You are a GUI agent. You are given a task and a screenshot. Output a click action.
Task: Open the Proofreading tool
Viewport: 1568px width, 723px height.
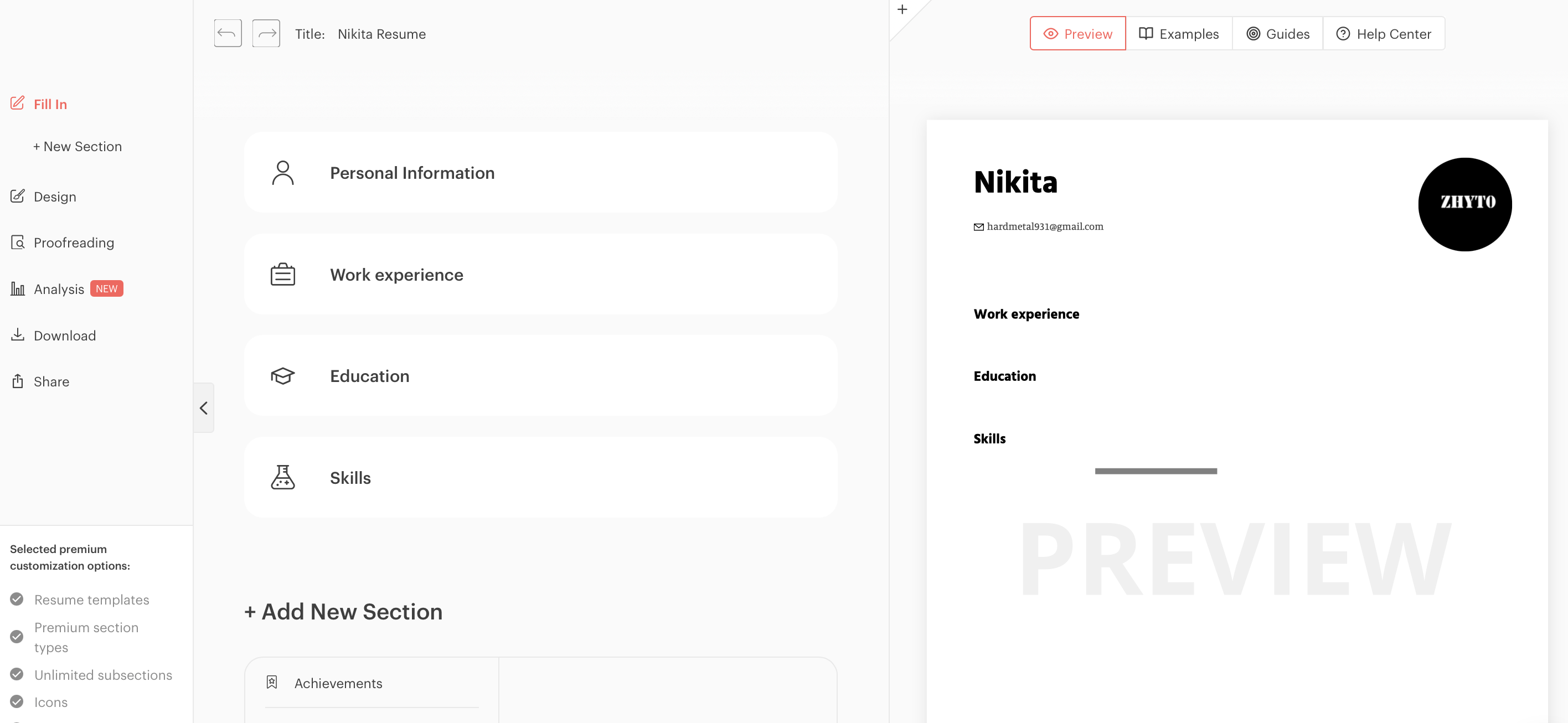coord(74,242)
